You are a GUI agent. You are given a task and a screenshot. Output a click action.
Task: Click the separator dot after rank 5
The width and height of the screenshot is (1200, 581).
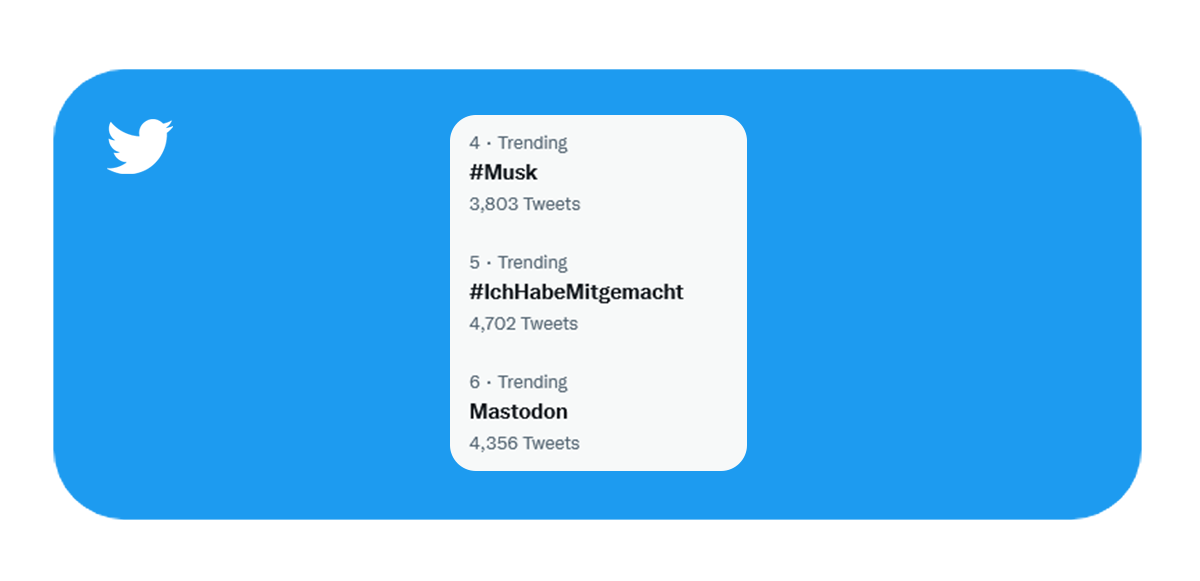click(489, 264)
